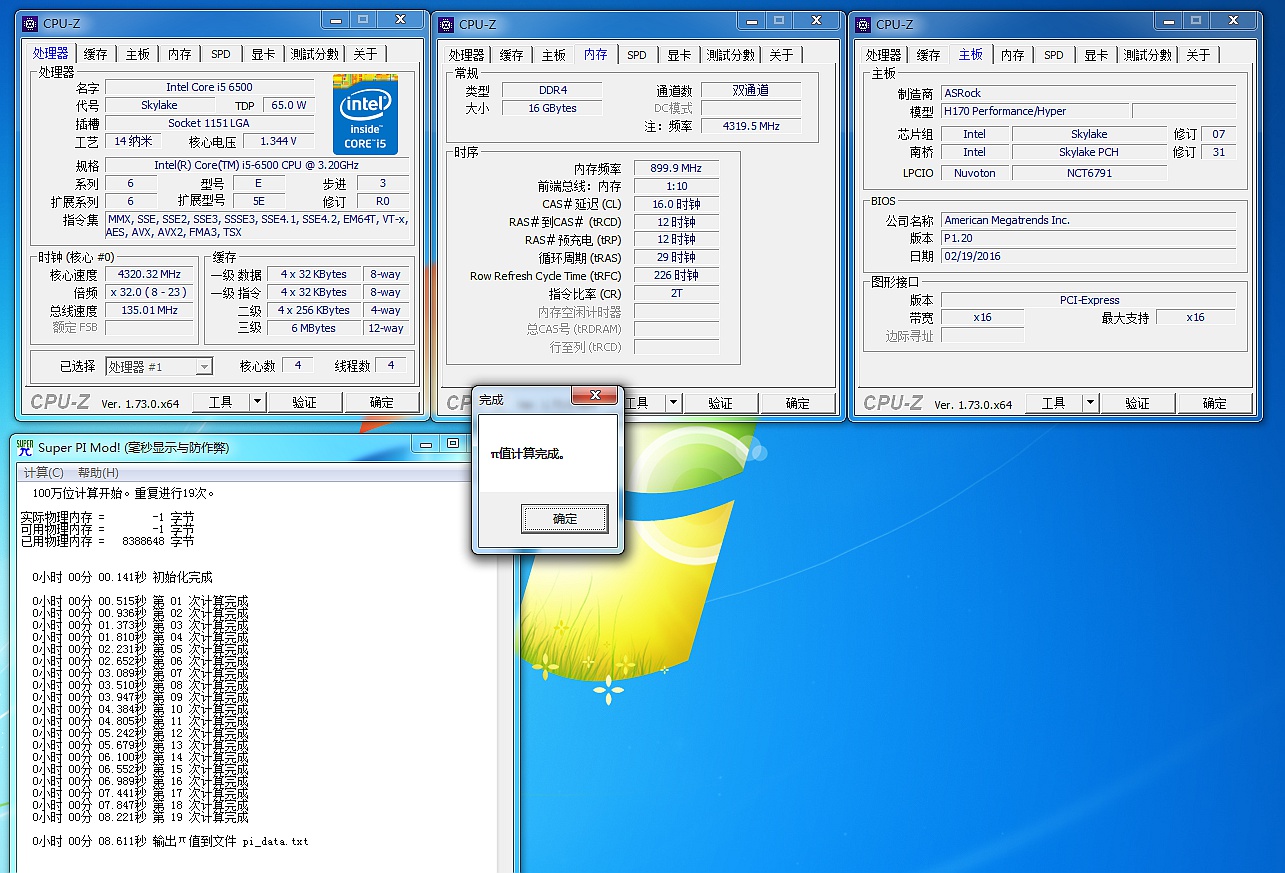
Task: Click the model field H170 Performance/Hyper
Action: click(1035, 112)
